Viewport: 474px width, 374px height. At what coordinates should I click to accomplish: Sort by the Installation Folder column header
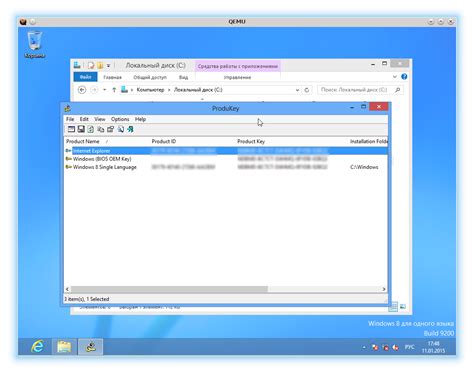point(368,141)
